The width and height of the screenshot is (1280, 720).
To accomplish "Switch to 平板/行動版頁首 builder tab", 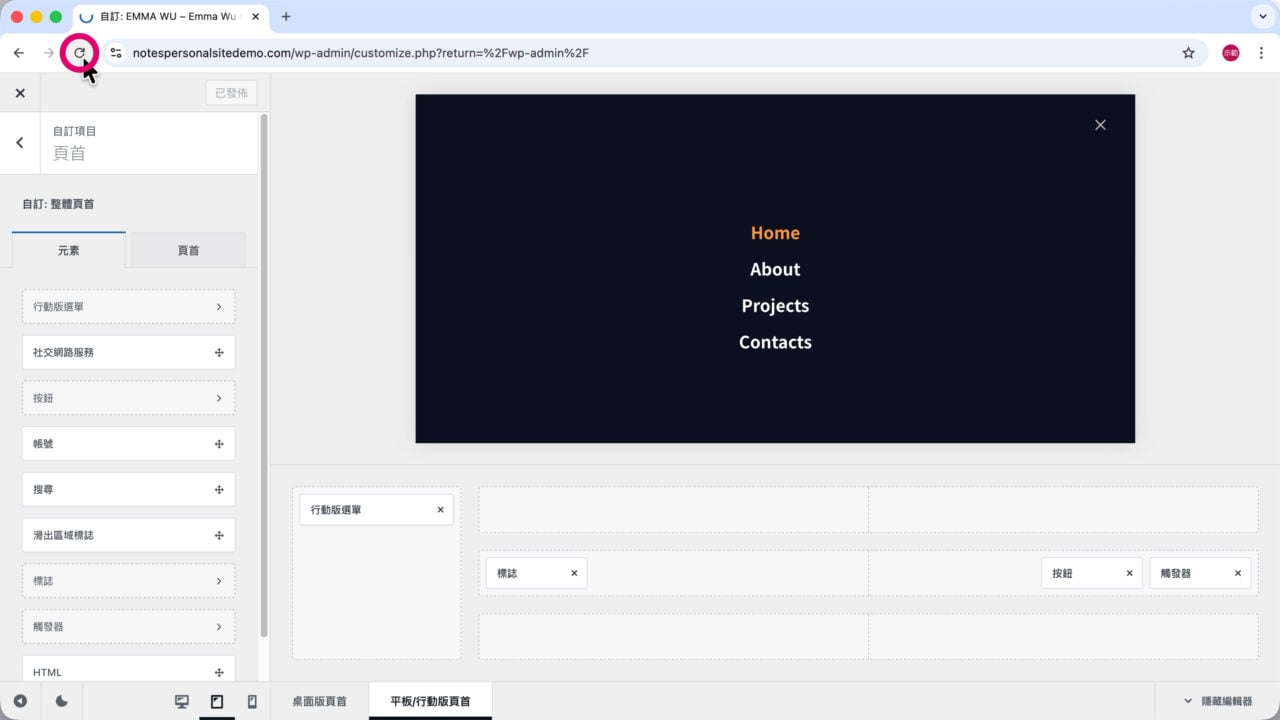I will pos(430,701).
